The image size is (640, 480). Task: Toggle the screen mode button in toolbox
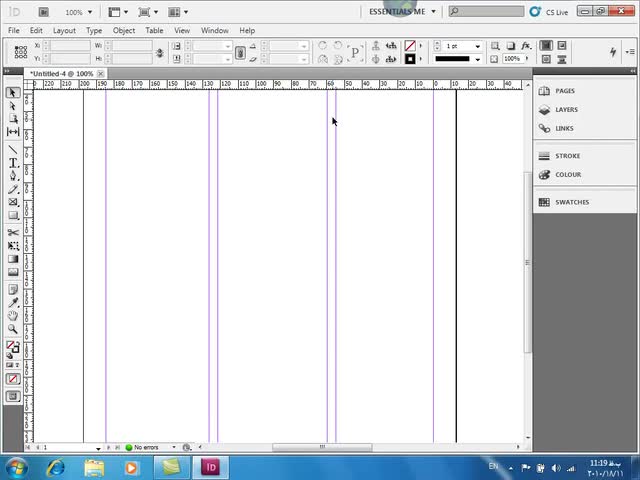(x=13, y=396)
